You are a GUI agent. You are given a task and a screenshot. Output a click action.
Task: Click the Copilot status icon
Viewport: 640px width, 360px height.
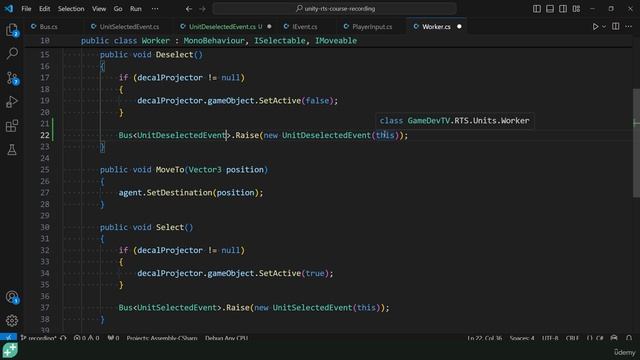(614, 338)
